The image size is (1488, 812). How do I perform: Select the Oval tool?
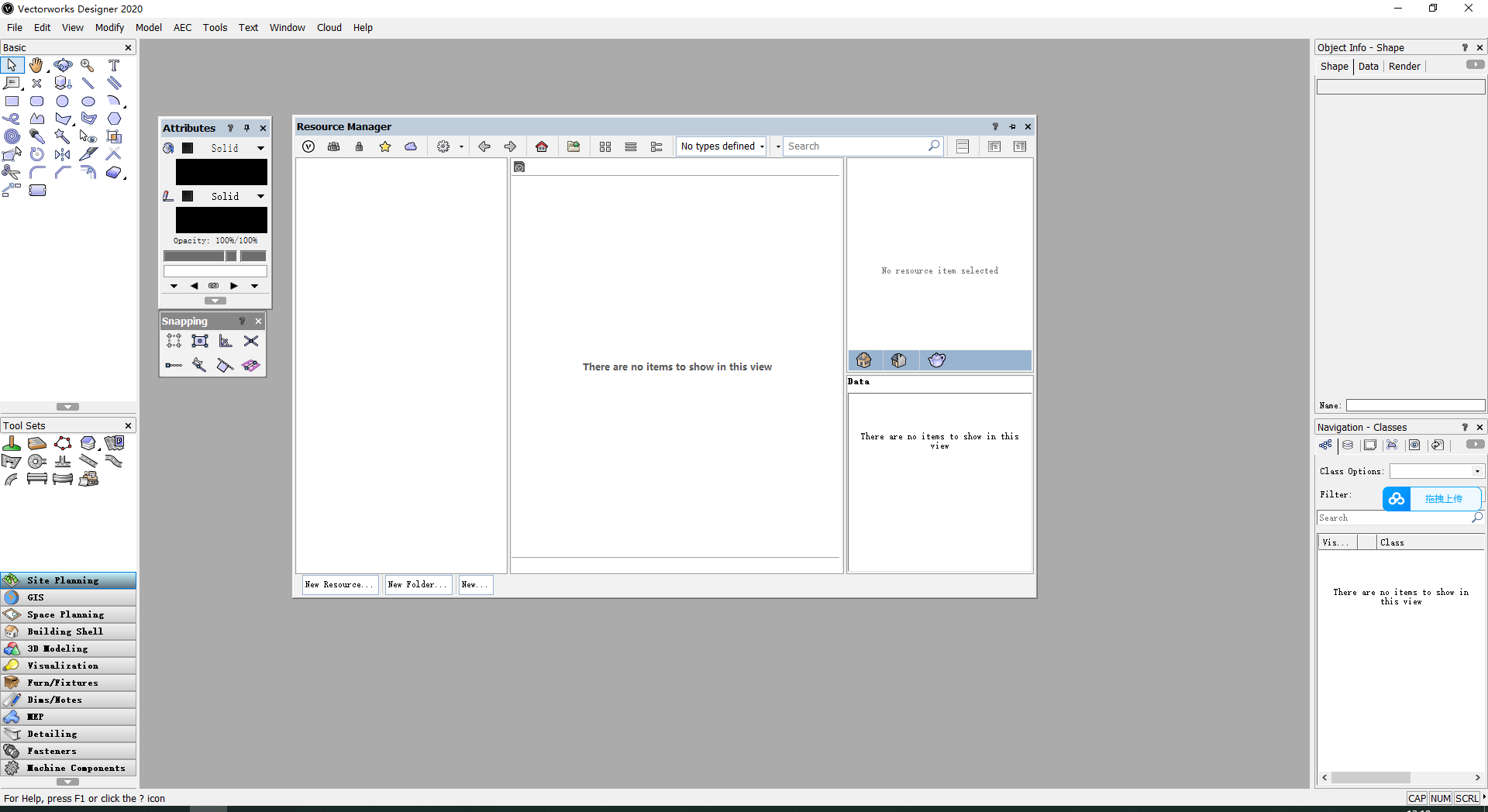(x=88, y=101)
